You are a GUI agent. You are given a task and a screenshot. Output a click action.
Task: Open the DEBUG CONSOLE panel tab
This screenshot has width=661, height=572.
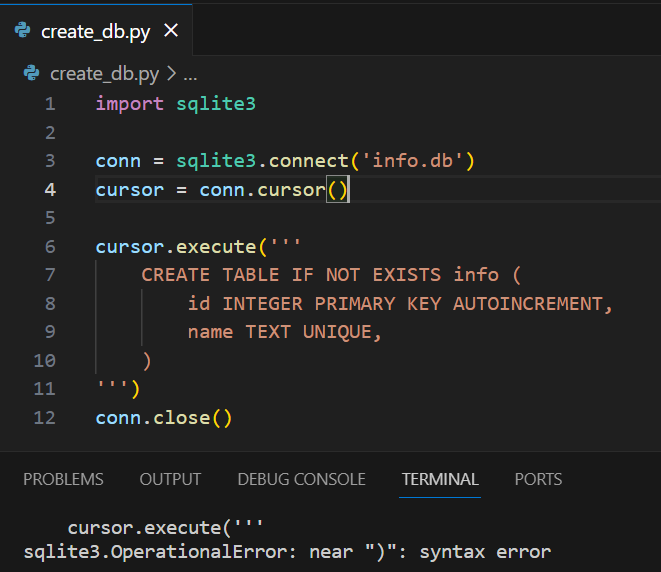(301, 479)
